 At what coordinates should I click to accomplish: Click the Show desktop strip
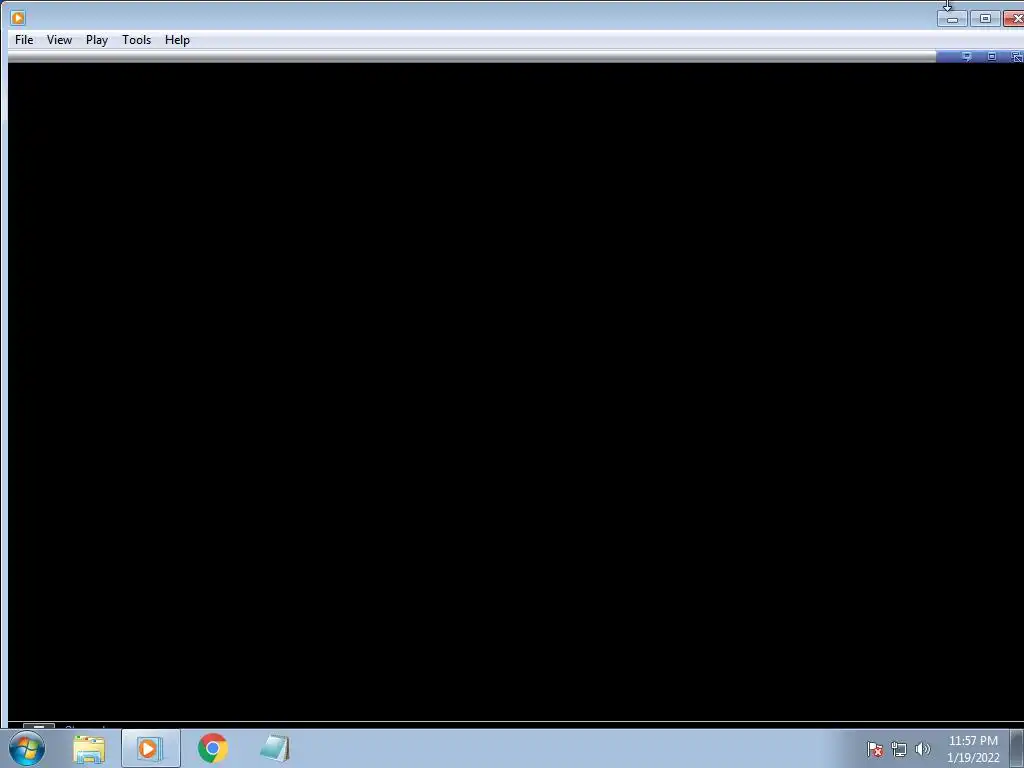(1017, 749)
